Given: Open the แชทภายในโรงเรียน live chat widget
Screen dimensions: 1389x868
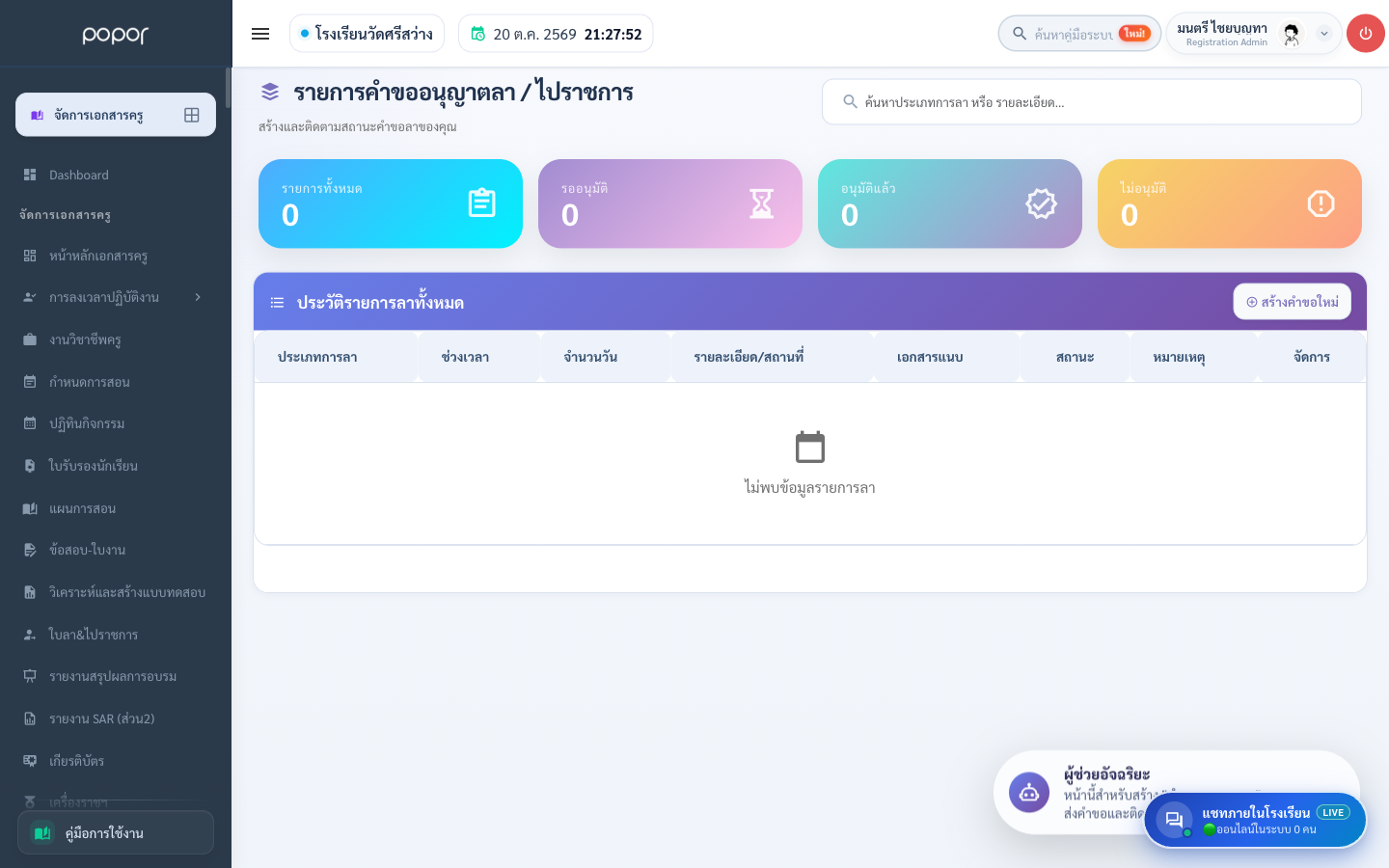Looking at the screenshot, I should [1255, 820].
